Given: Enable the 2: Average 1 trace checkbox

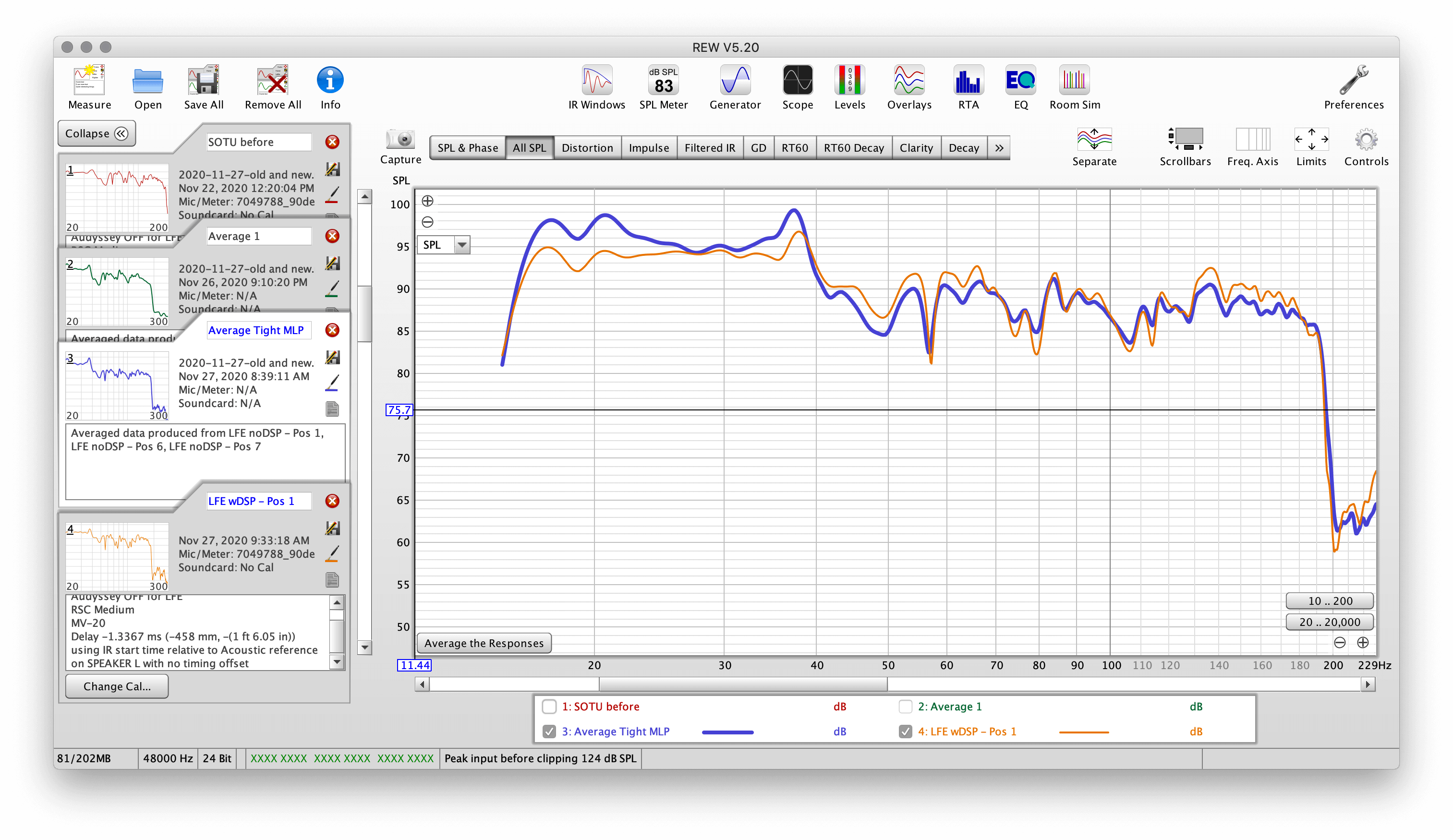Looking at the screenshot, I should [x=905, y=706].
